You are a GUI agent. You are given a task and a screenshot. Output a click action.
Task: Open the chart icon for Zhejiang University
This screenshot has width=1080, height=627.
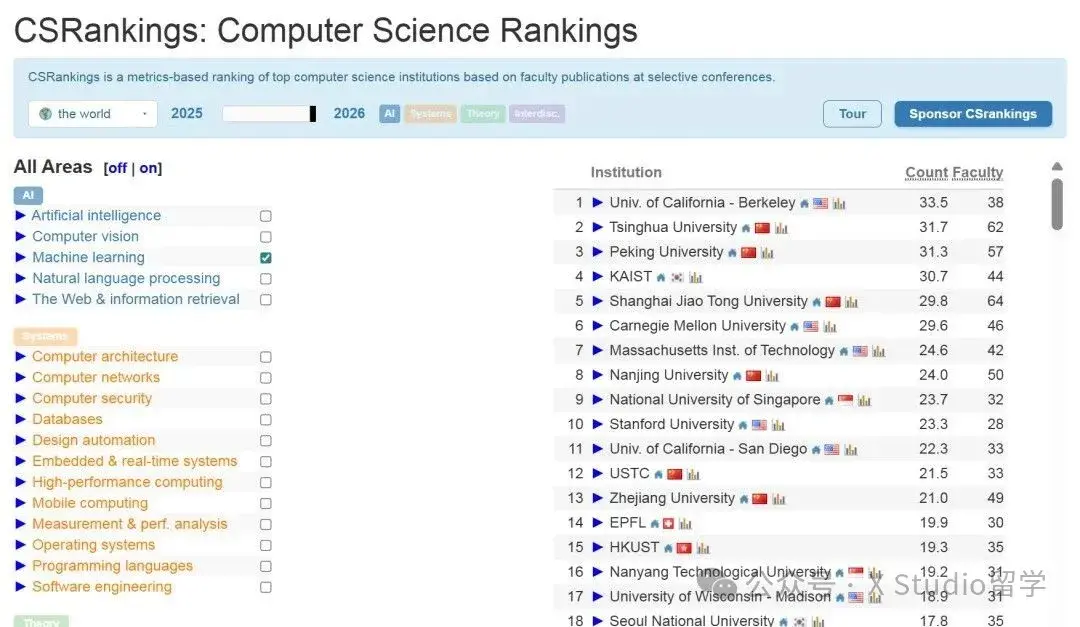778,500
